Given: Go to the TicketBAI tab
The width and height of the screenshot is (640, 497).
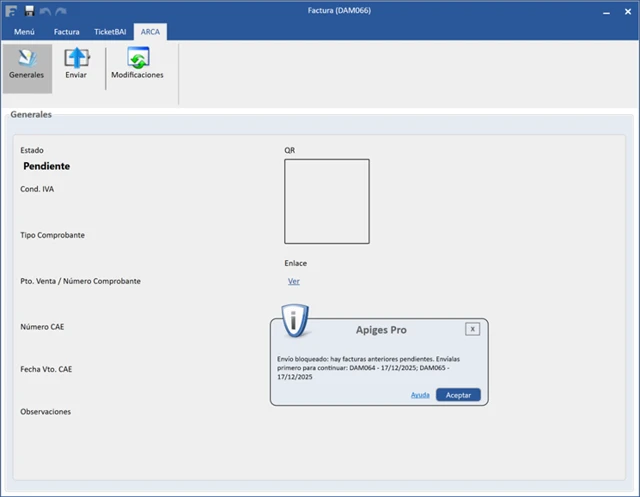Looking at the screenshot, I should pos(110,32).
